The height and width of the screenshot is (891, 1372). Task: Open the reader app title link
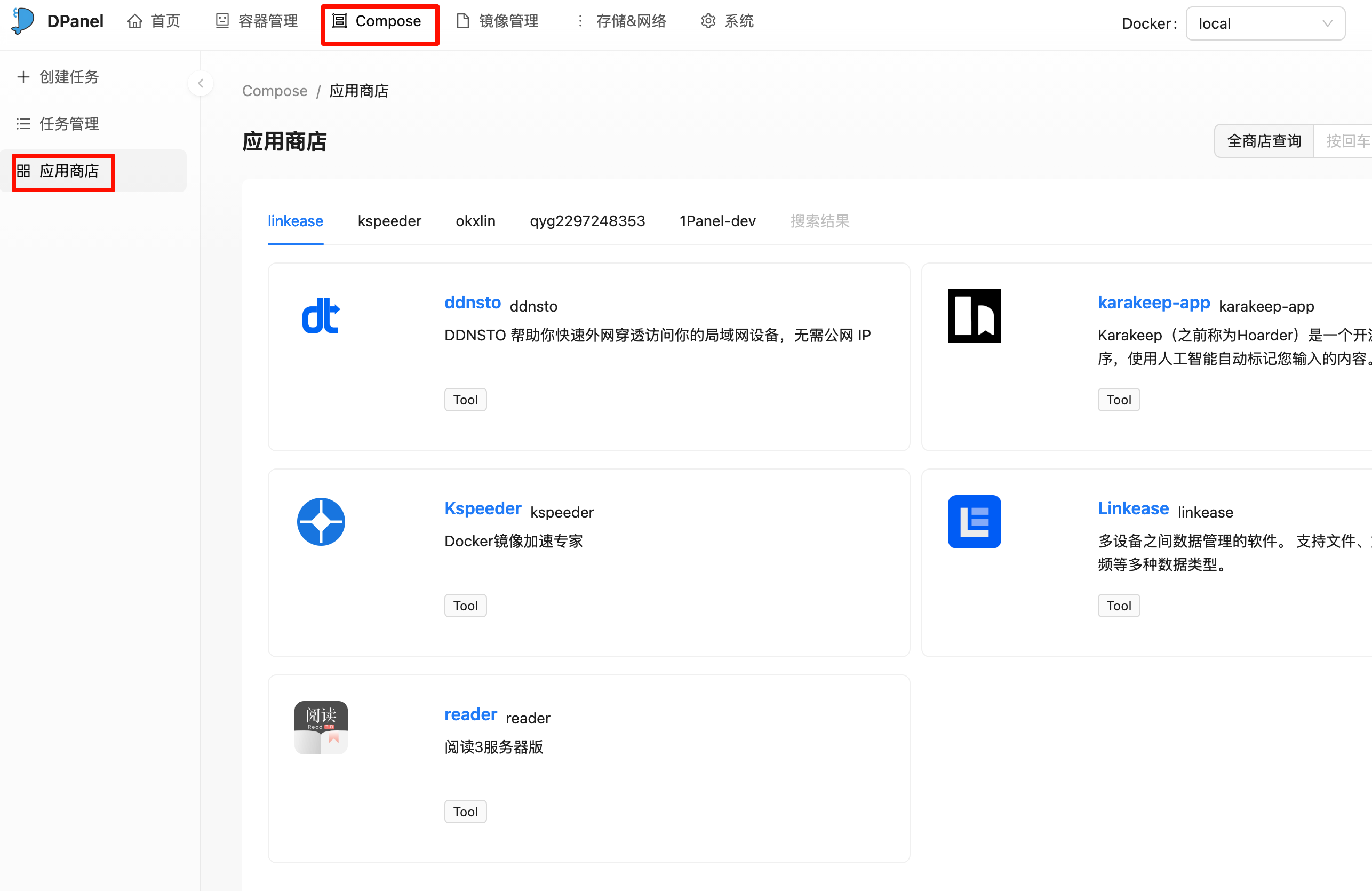click(x=470, y=714)
